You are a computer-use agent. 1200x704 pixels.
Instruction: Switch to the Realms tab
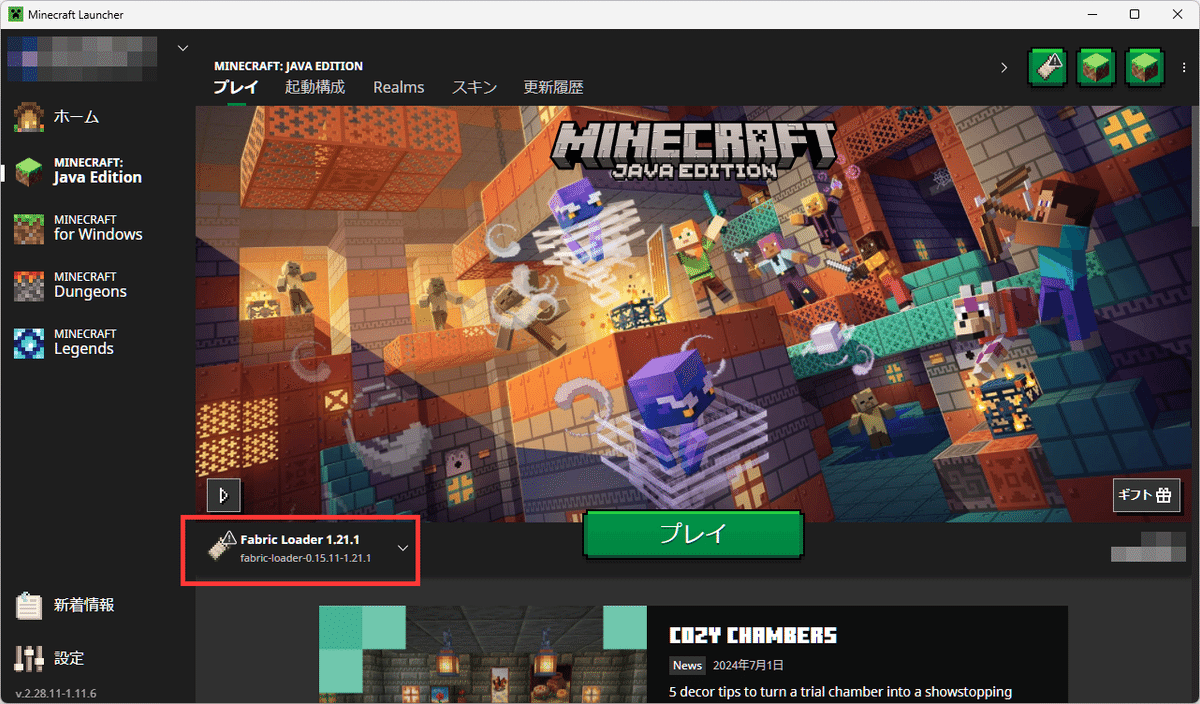click(x=399, y=87)
